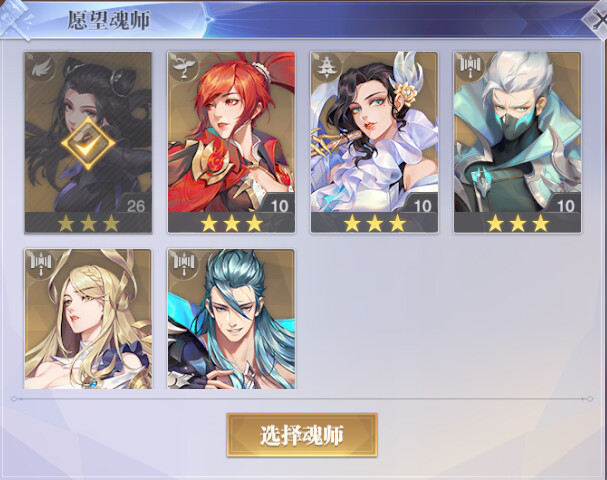This screenshot has height=480, width=607.
Task: Click the class icon on blue-haired man card
Action: pos(184,264)
